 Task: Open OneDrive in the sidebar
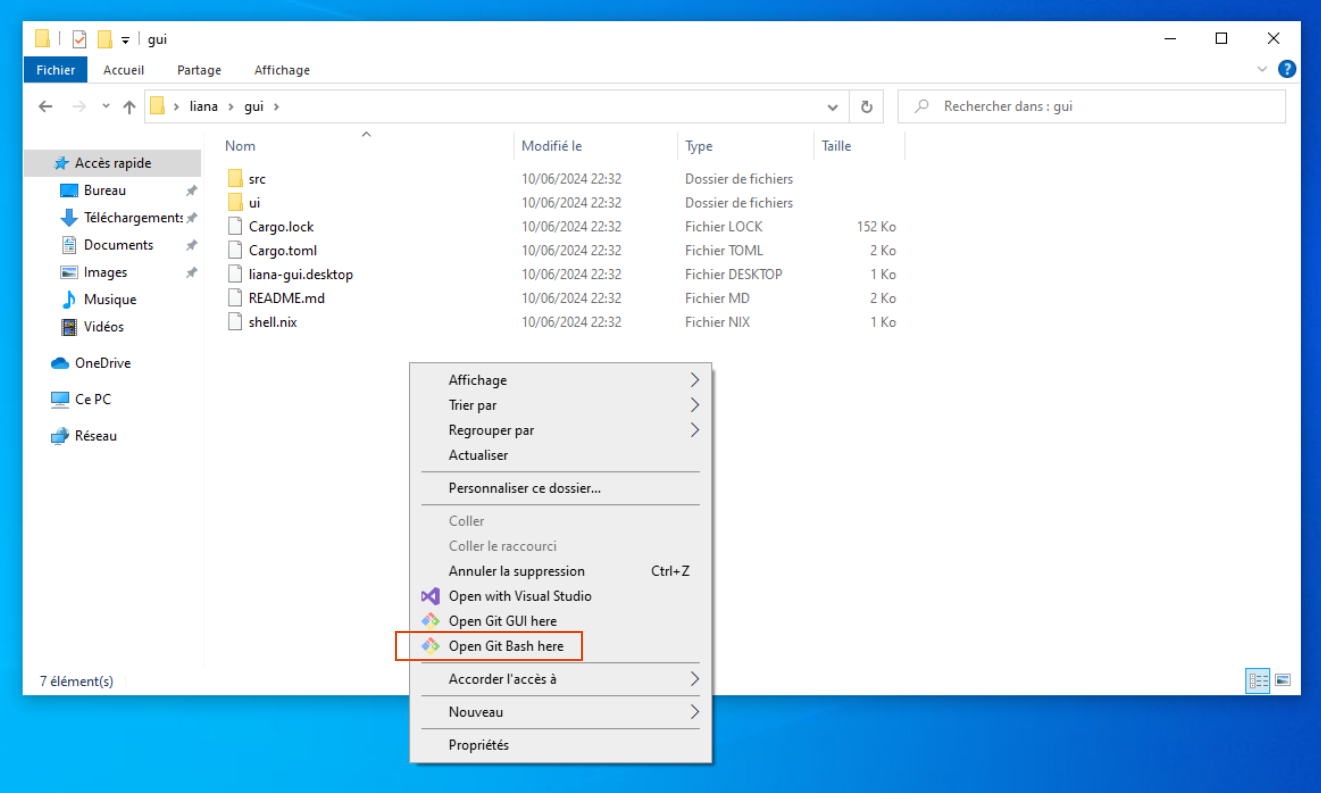coord(102,363)
